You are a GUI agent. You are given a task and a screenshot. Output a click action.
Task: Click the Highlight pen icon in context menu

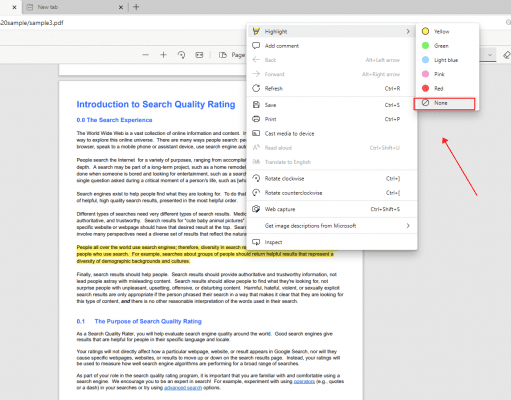256,31
